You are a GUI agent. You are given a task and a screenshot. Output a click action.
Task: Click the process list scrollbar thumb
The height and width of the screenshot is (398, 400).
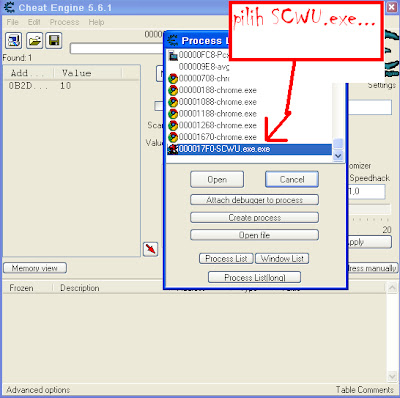(338, 144)
